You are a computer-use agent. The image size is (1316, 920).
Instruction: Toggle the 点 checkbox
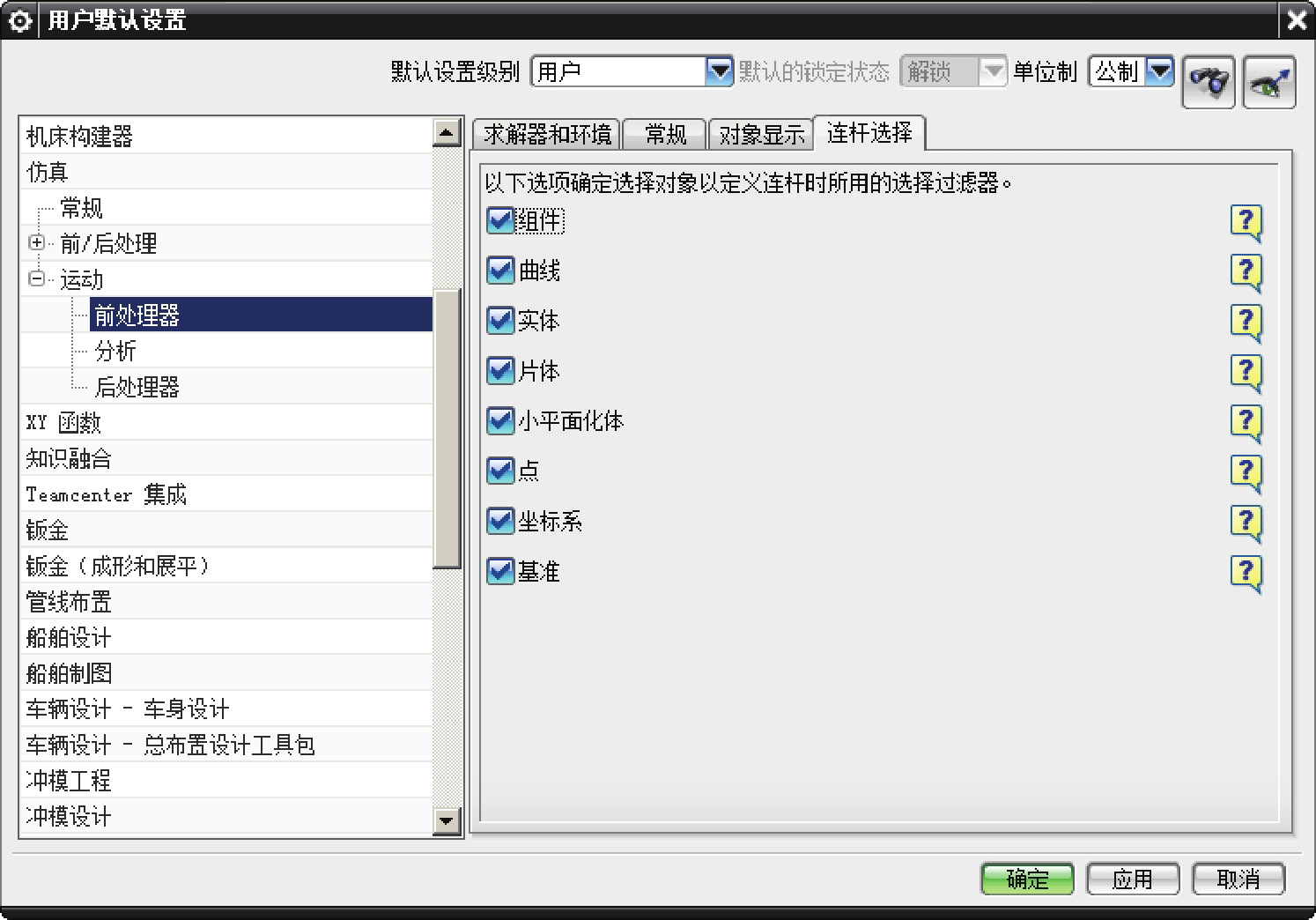point(500,471)
